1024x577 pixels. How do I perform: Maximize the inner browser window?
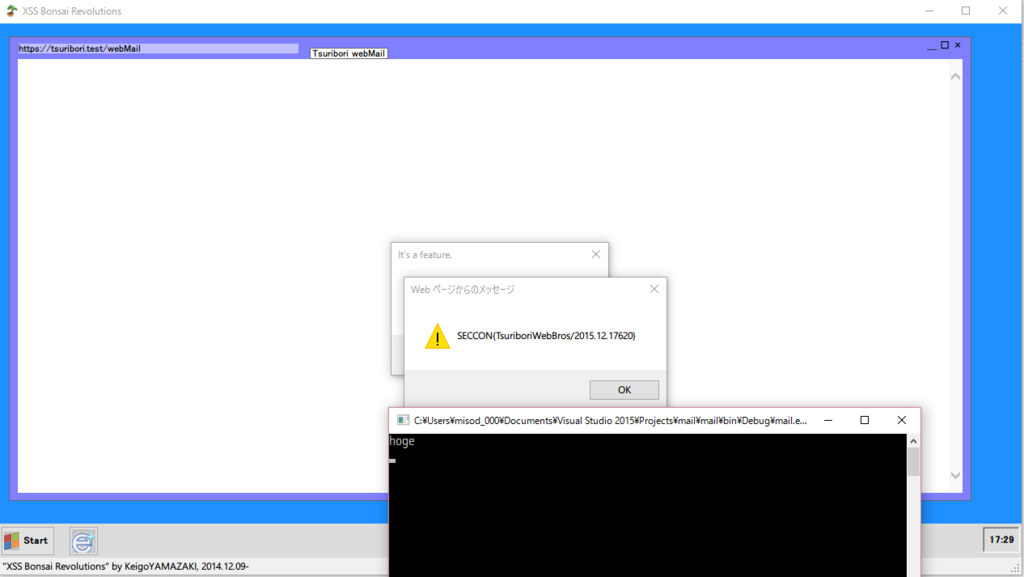coord(944,45)
